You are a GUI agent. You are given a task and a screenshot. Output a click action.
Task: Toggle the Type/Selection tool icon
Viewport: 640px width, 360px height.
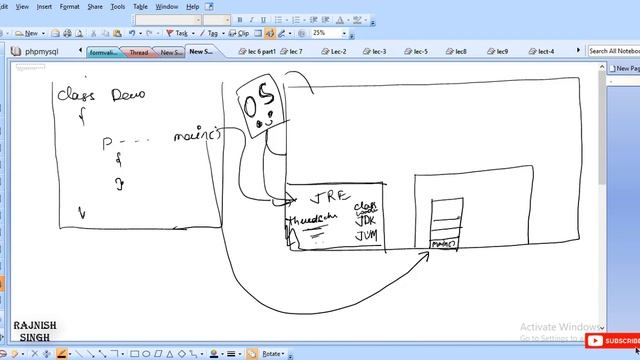[269, 33]
